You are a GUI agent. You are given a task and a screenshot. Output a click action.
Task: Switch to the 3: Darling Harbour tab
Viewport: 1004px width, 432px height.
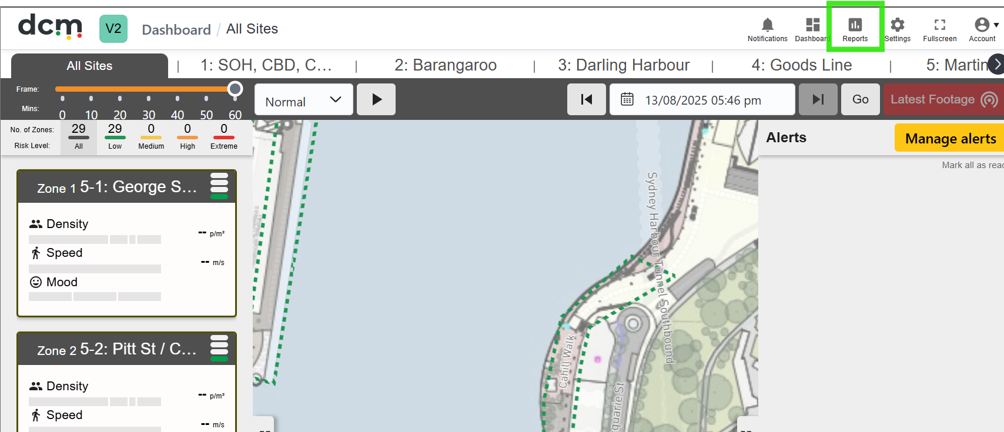624,65
